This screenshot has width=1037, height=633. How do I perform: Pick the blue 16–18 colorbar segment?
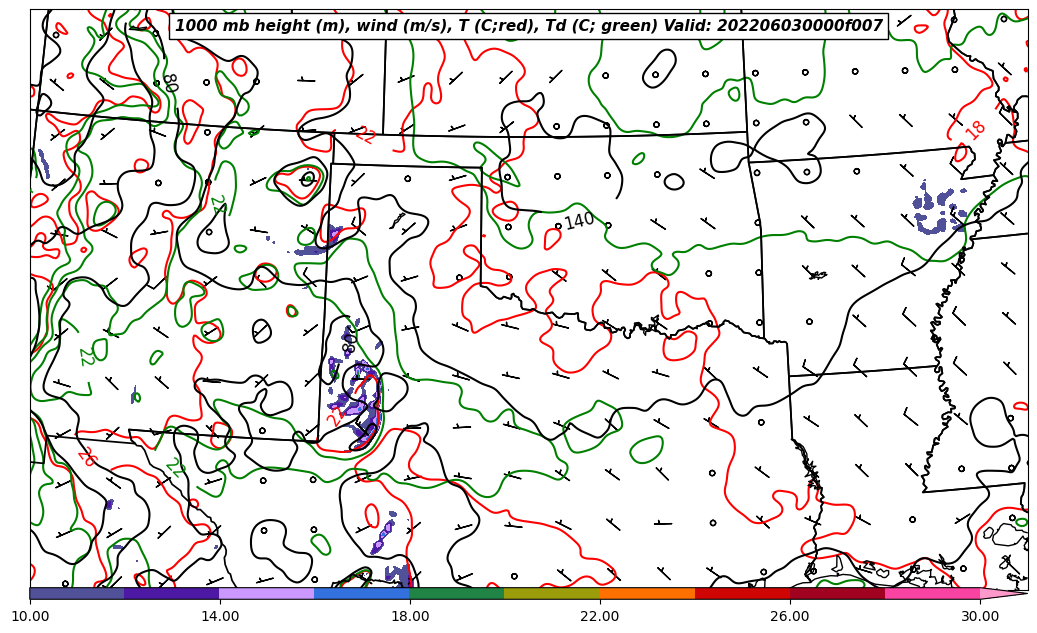[361, 593]
